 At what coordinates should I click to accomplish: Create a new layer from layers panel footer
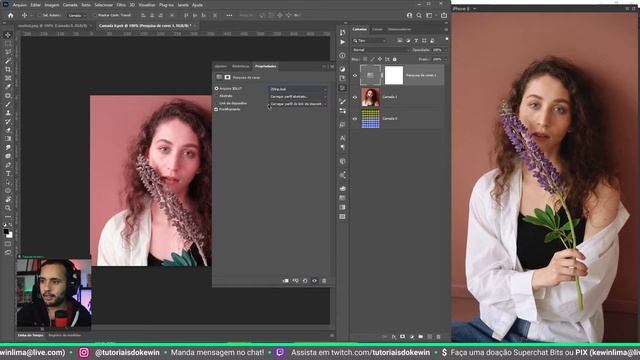pos(429,337)
